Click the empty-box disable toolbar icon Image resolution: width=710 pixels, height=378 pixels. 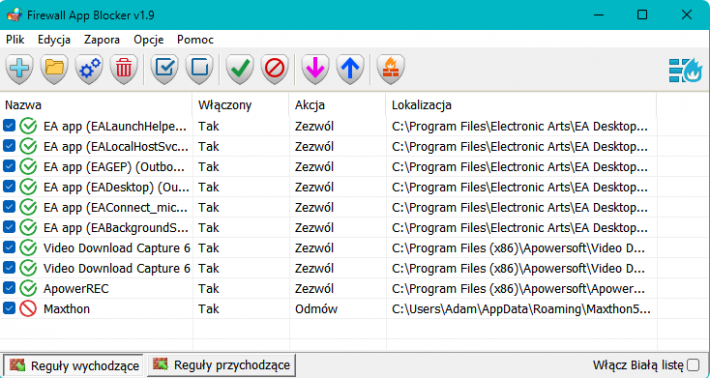(x=199, y=69)
